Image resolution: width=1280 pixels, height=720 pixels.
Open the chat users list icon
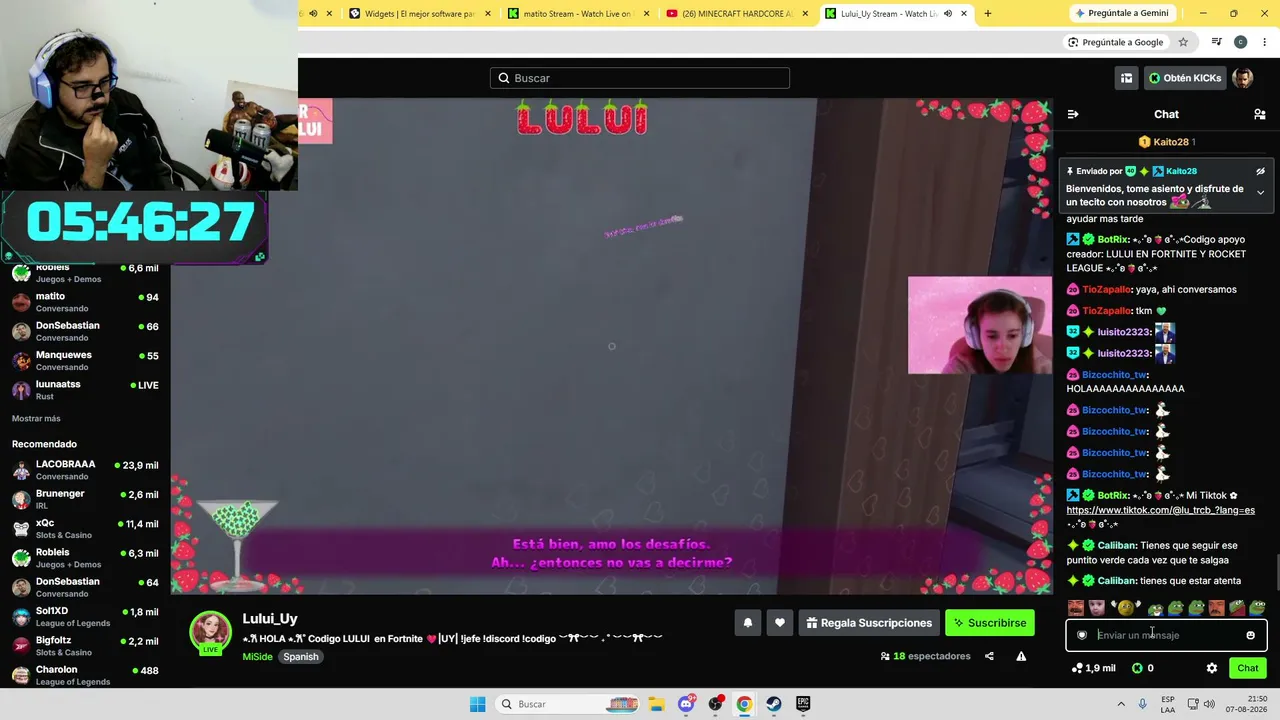[x=1260, y=114]
